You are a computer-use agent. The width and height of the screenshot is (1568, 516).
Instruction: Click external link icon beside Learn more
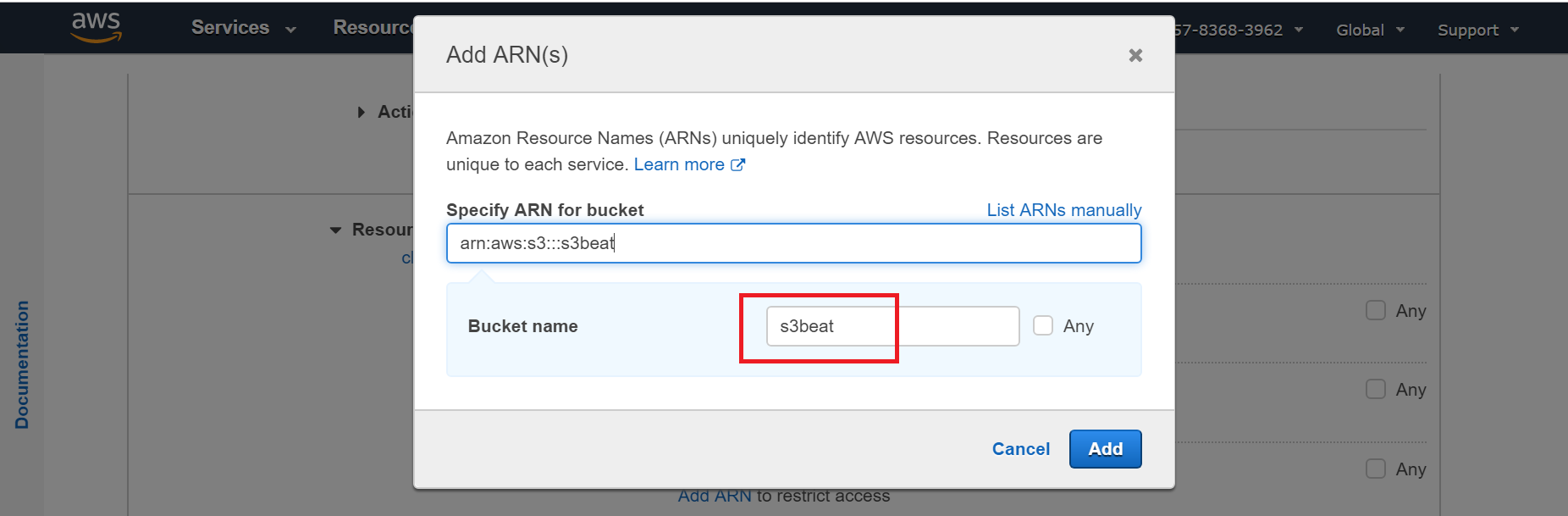pos(738,165)
